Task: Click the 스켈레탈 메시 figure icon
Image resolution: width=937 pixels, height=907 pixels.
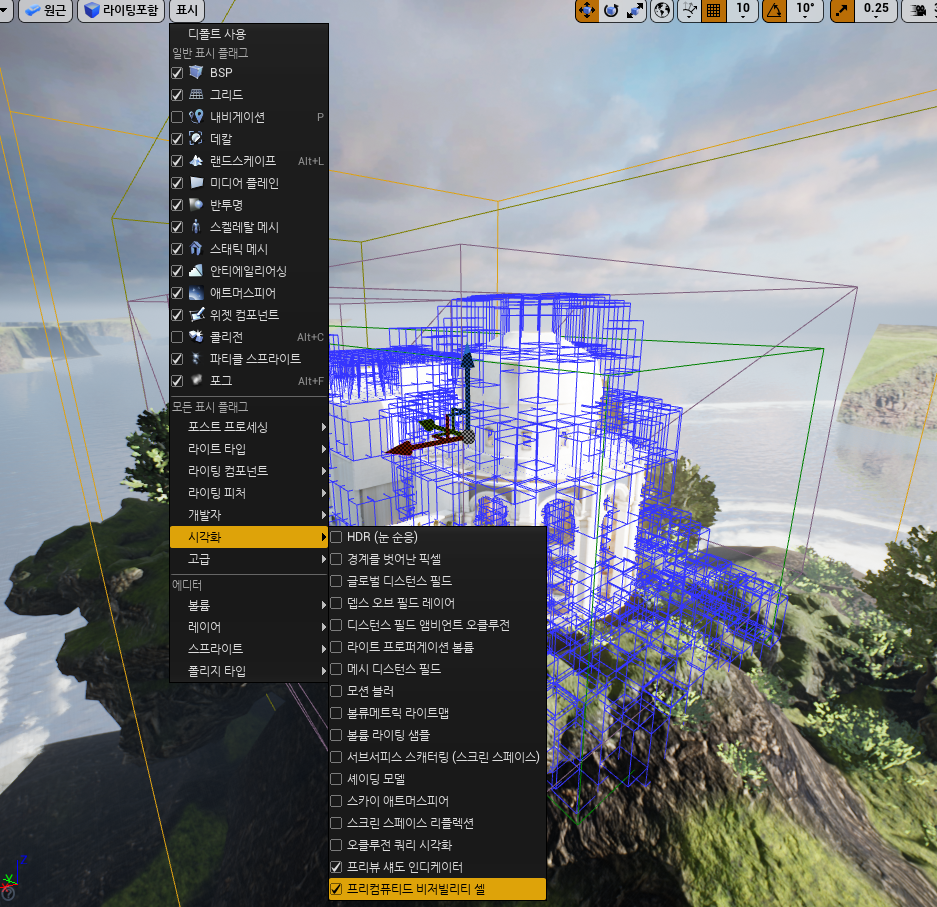Action: point(196,226)
